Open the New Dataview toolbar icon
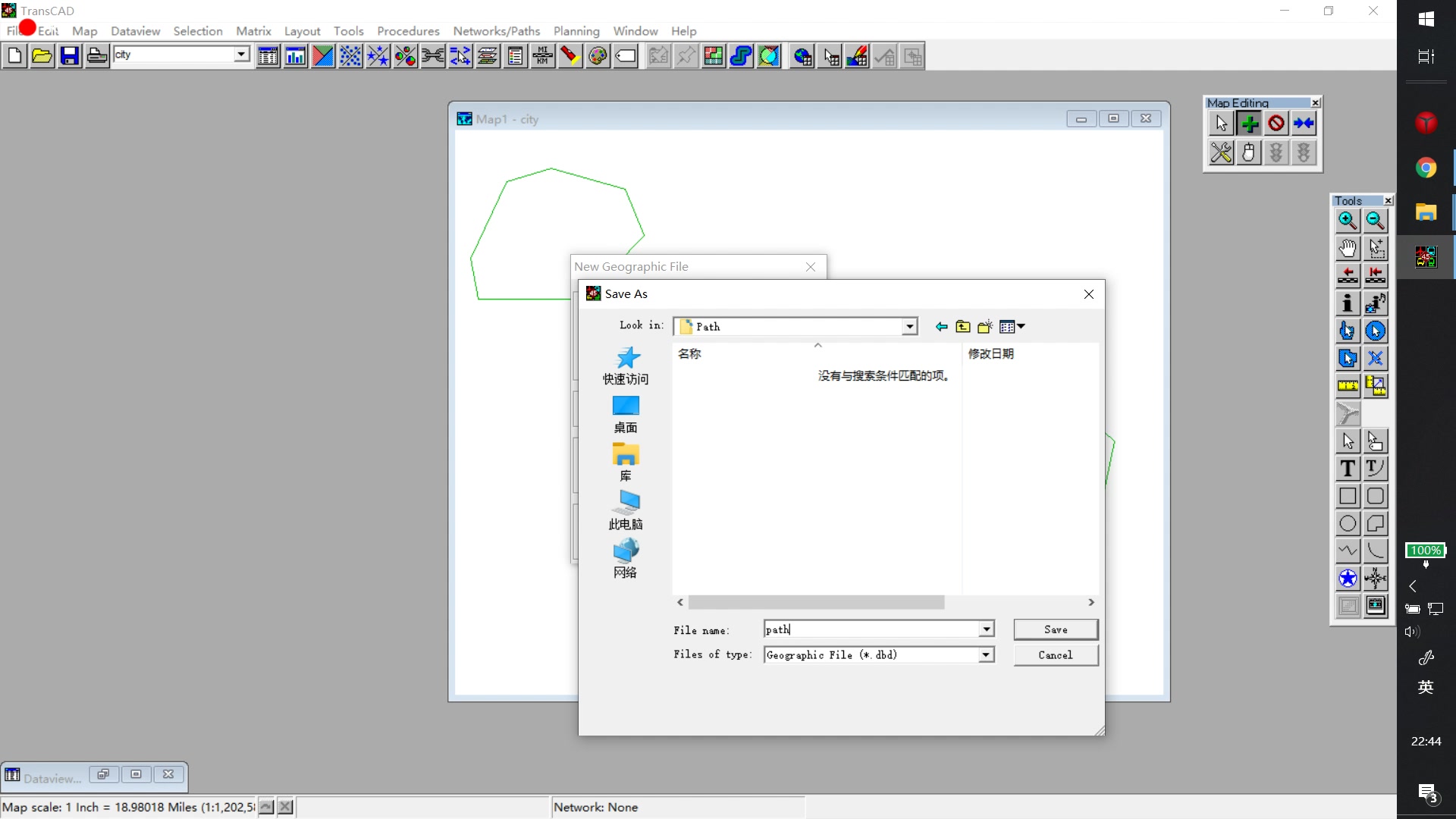This screenshot has height=819, width=1456. click(268, 56)
